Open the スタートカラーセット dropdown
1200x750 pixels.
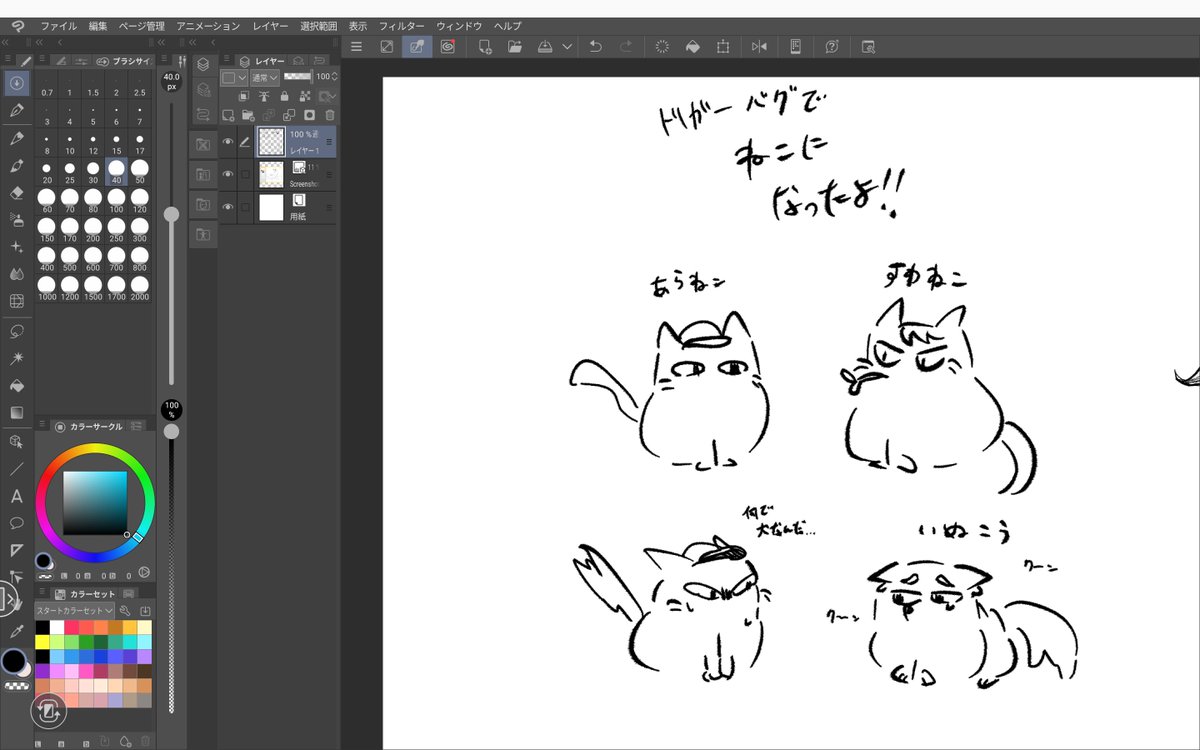(x=75, y=610)
